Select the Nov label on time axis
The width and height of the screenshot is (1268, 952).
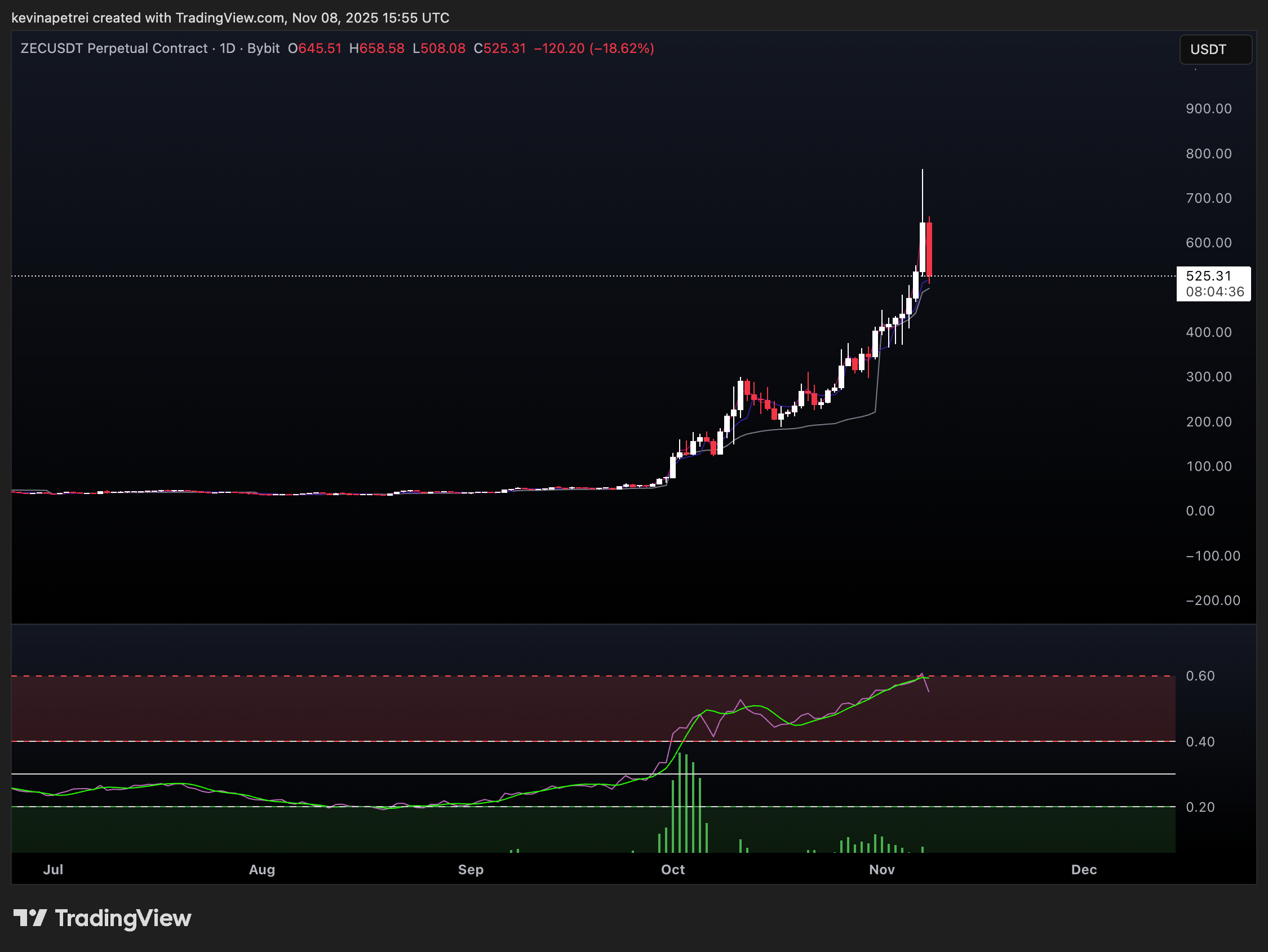click(881, 869)
